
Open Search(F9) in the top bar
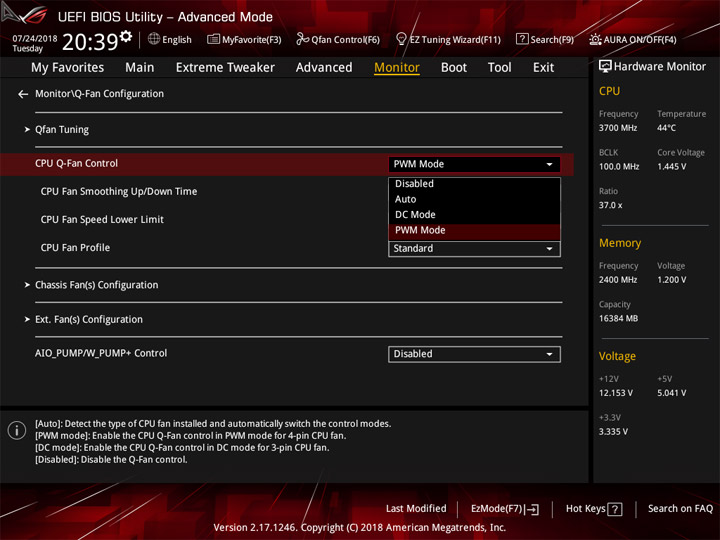point(545,40)
